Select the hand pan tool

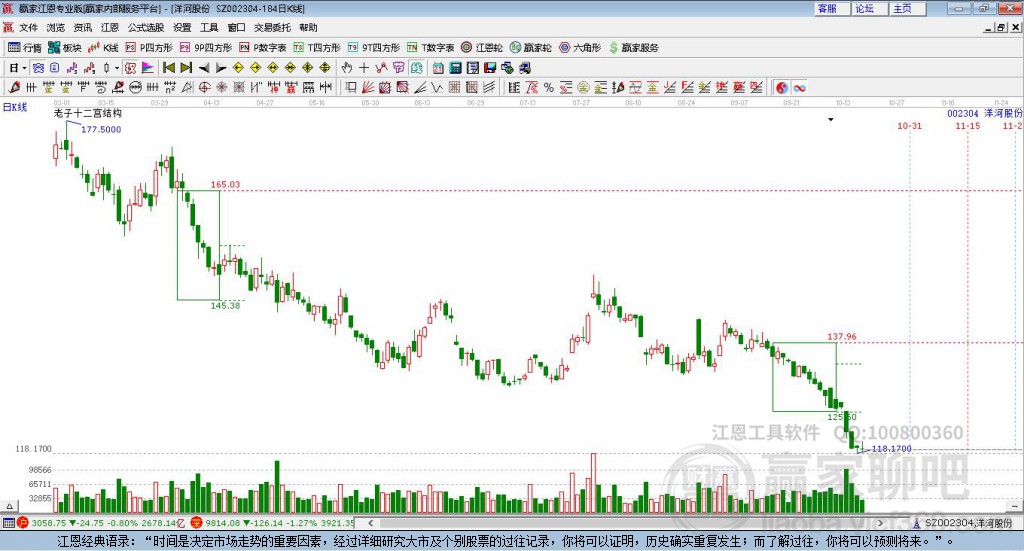coord(347,68)
